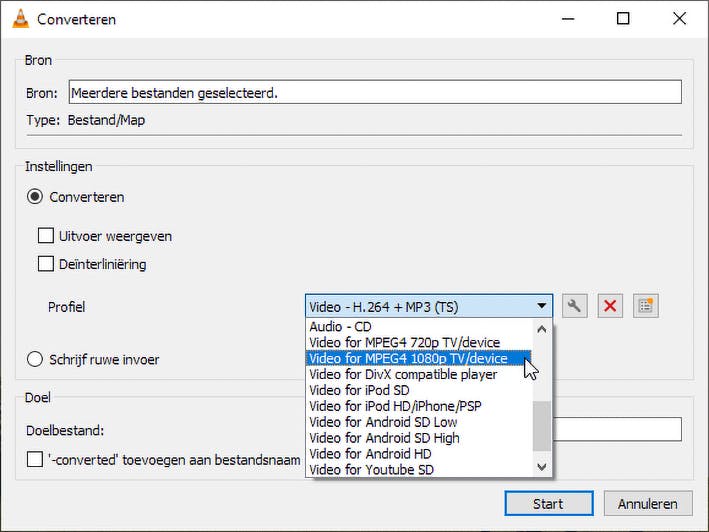Screen dimensions: 709x532
Task: Click the Bron source text field
Action: coord(375,92)
